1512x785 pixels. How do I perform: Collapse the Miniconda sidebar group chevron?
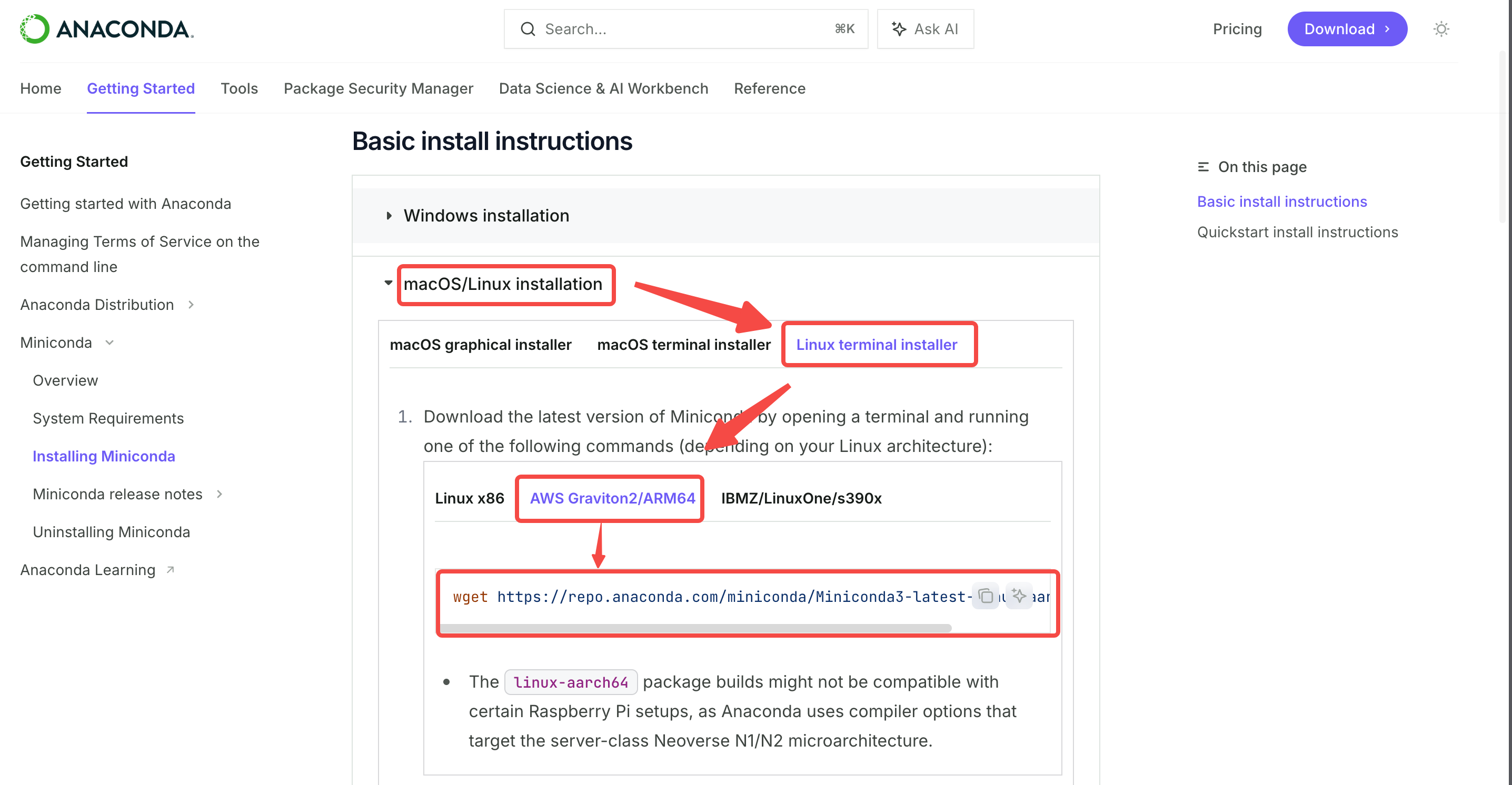(109, 343)
